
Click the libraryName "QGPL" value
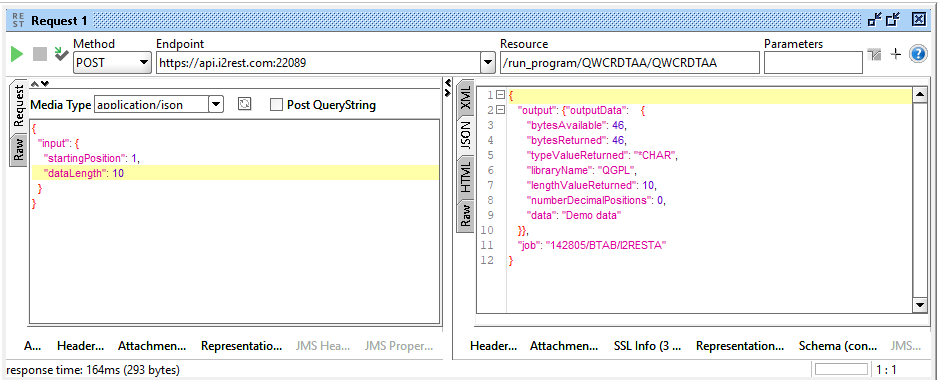616,171
